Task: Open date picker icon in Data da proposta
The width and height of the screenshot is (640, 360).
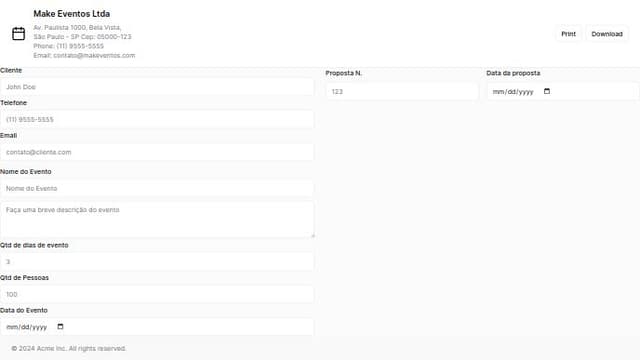Action: [x=547, y=91]
